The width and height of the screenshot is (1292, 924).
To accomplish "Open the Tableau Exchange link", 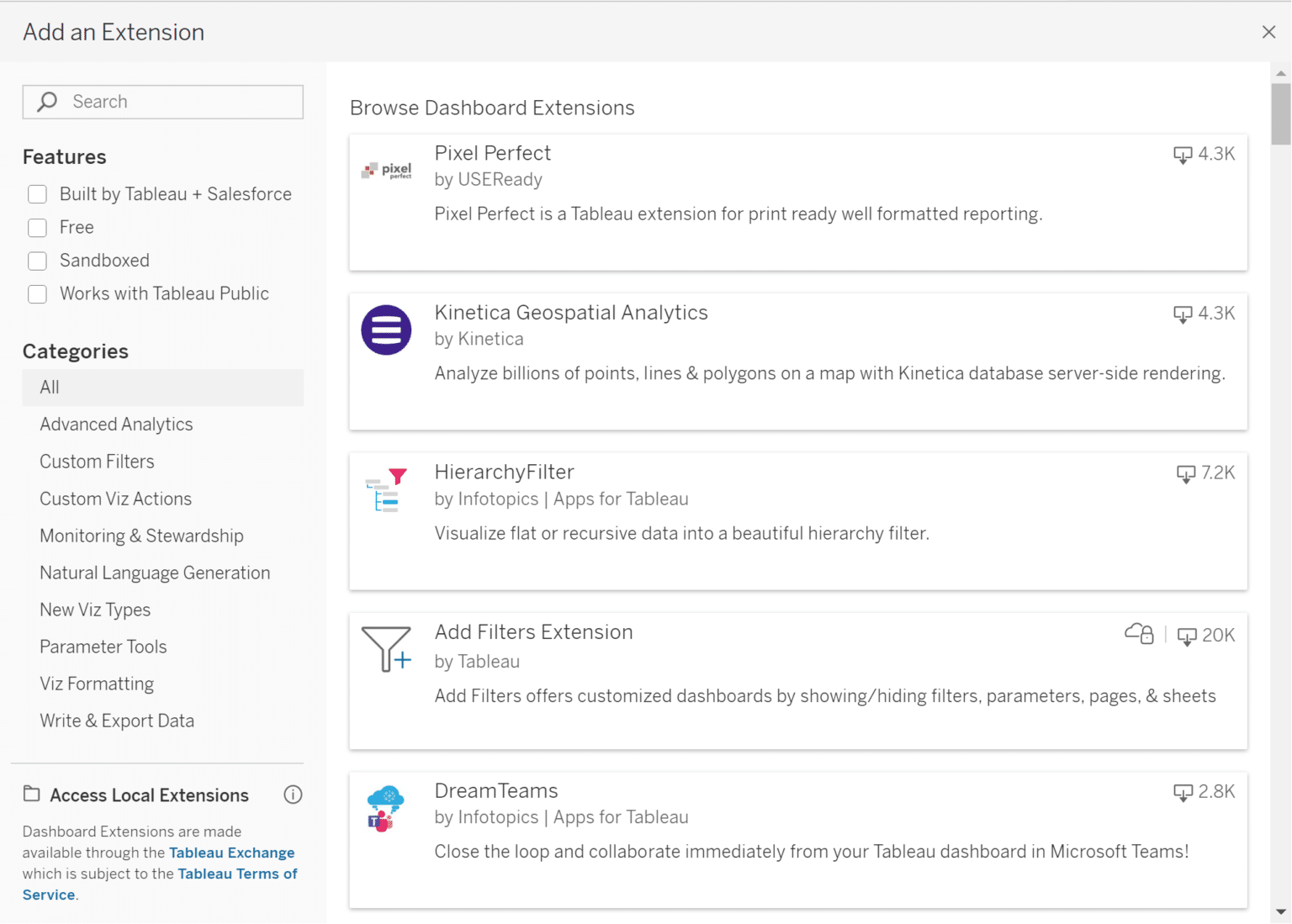I will 232,852.
